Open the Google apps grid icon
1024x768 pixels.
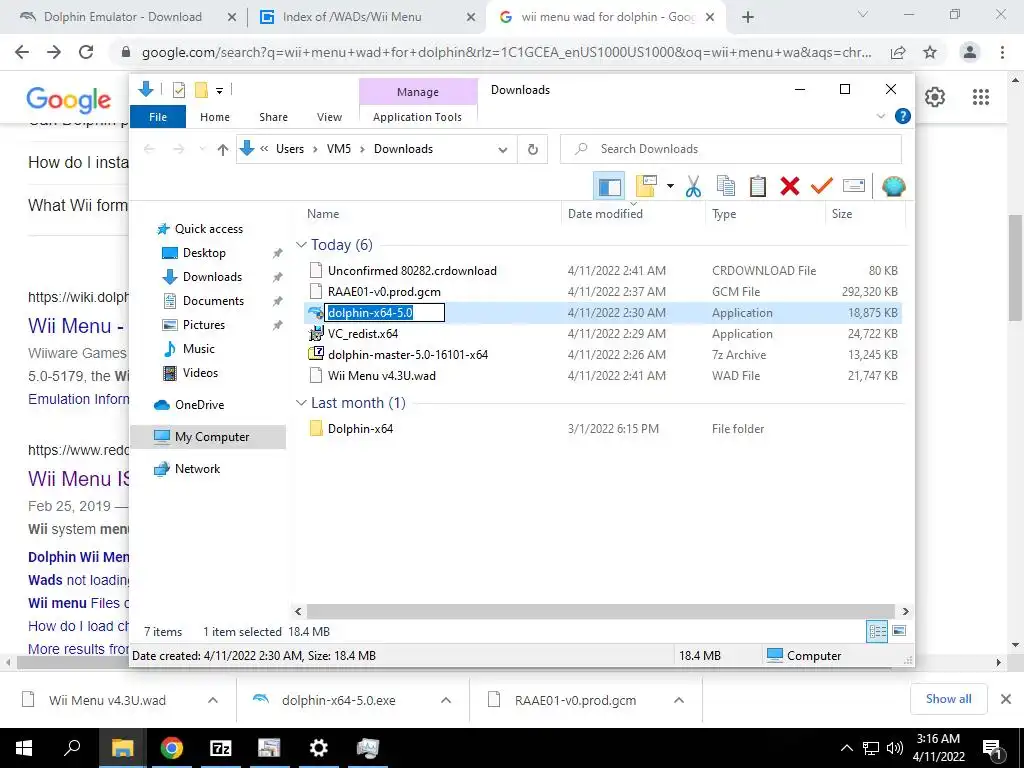[x=980, y=97]
